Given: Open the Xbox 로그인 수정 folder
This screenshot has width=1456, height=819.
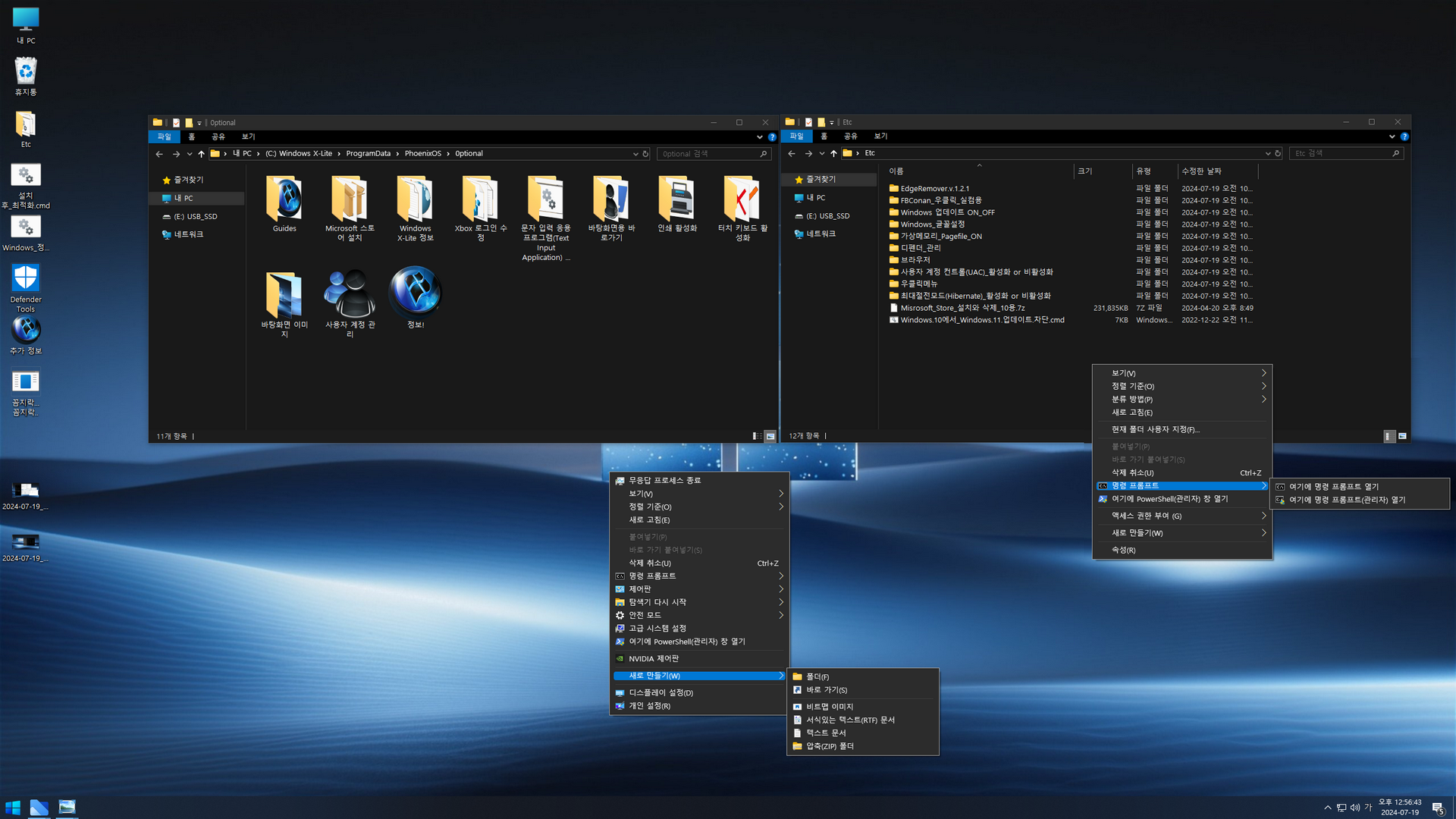Looking at the screenshot, I should click(x=480, y=200).
